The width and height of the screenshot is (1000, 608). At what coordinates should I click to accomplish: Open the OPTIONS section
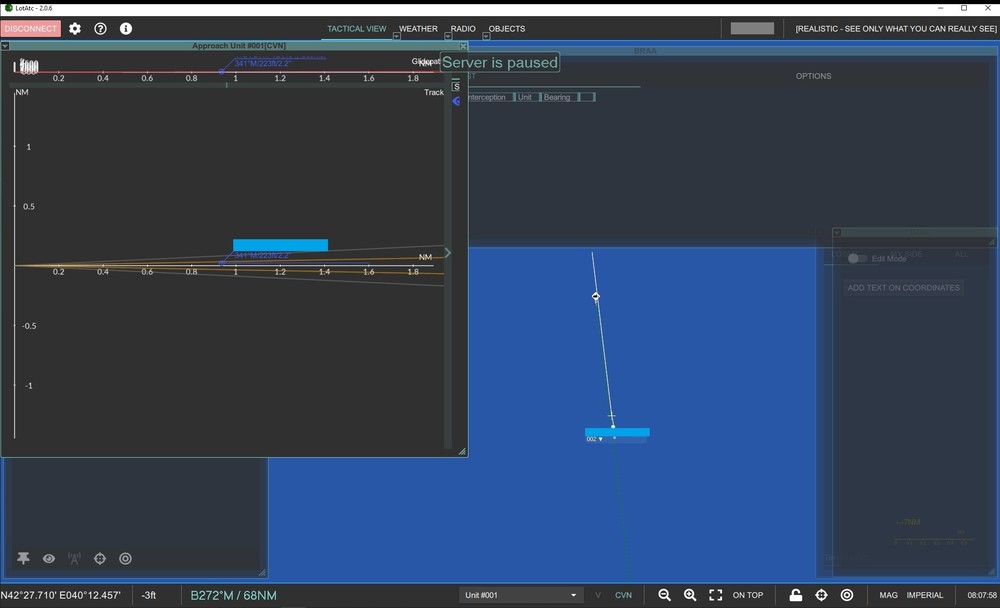click(x=813, y=76)
